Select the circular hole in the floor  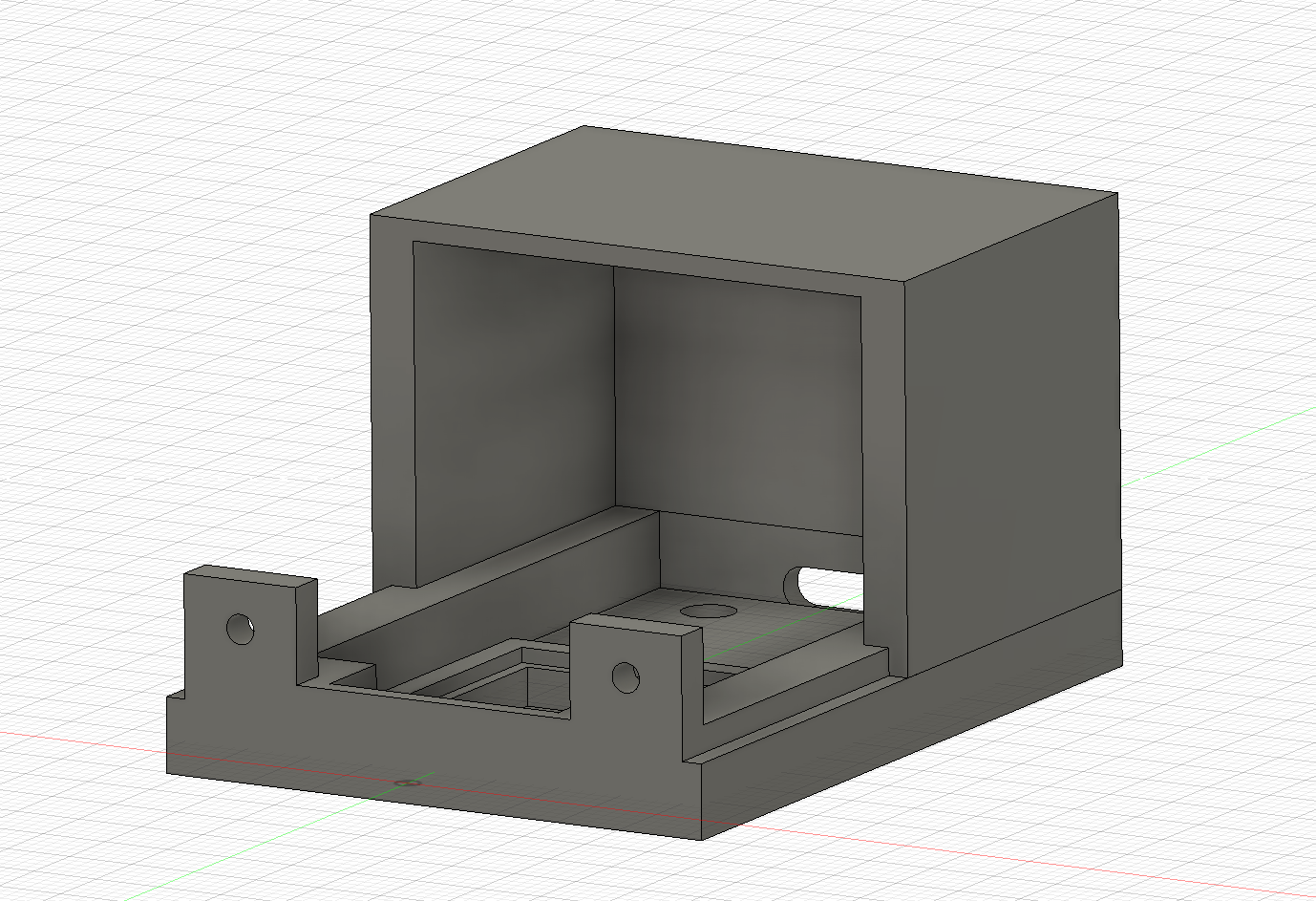[x=709, y=610]
